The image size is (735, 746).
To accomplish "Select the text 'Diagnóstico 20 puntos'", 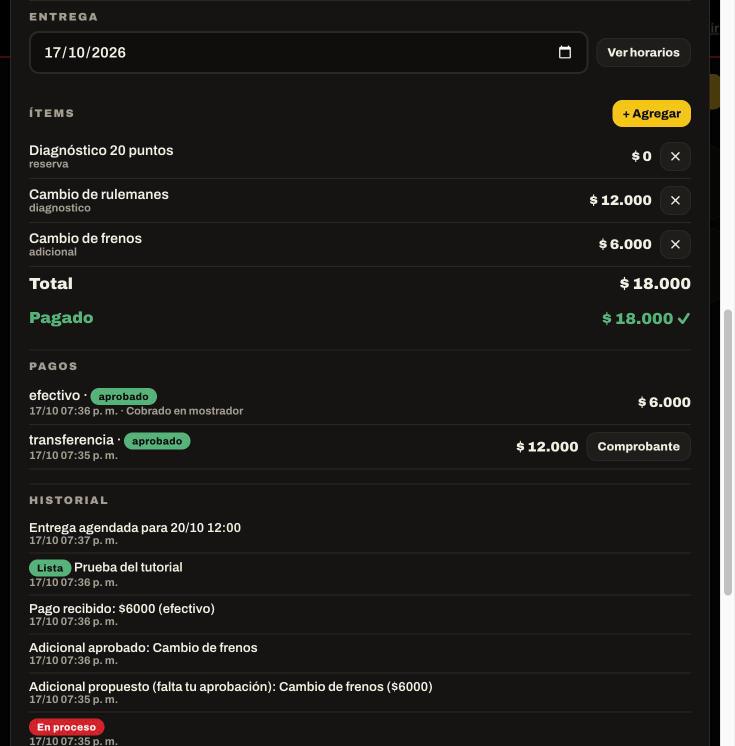I will pos(101,150).
